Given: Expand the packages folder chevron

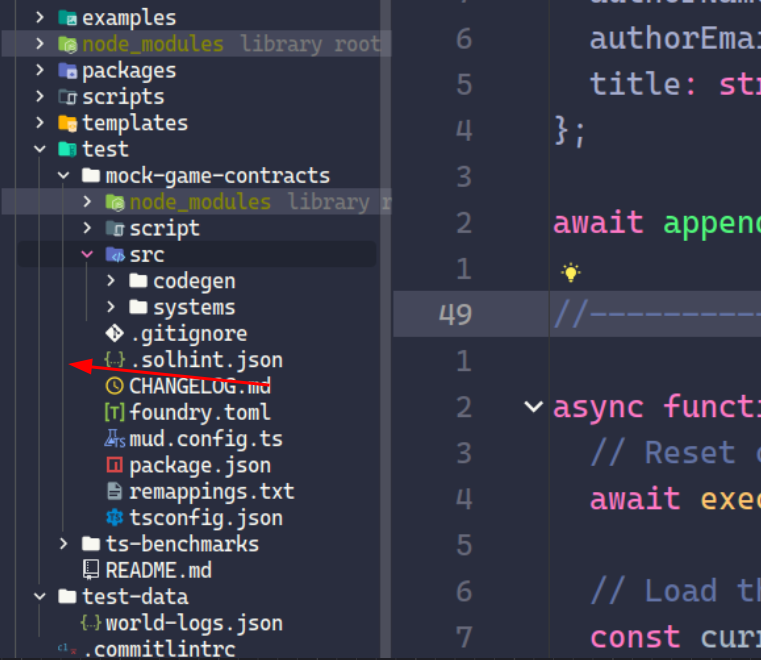Looking at the screenshot, I should (40, 70).
